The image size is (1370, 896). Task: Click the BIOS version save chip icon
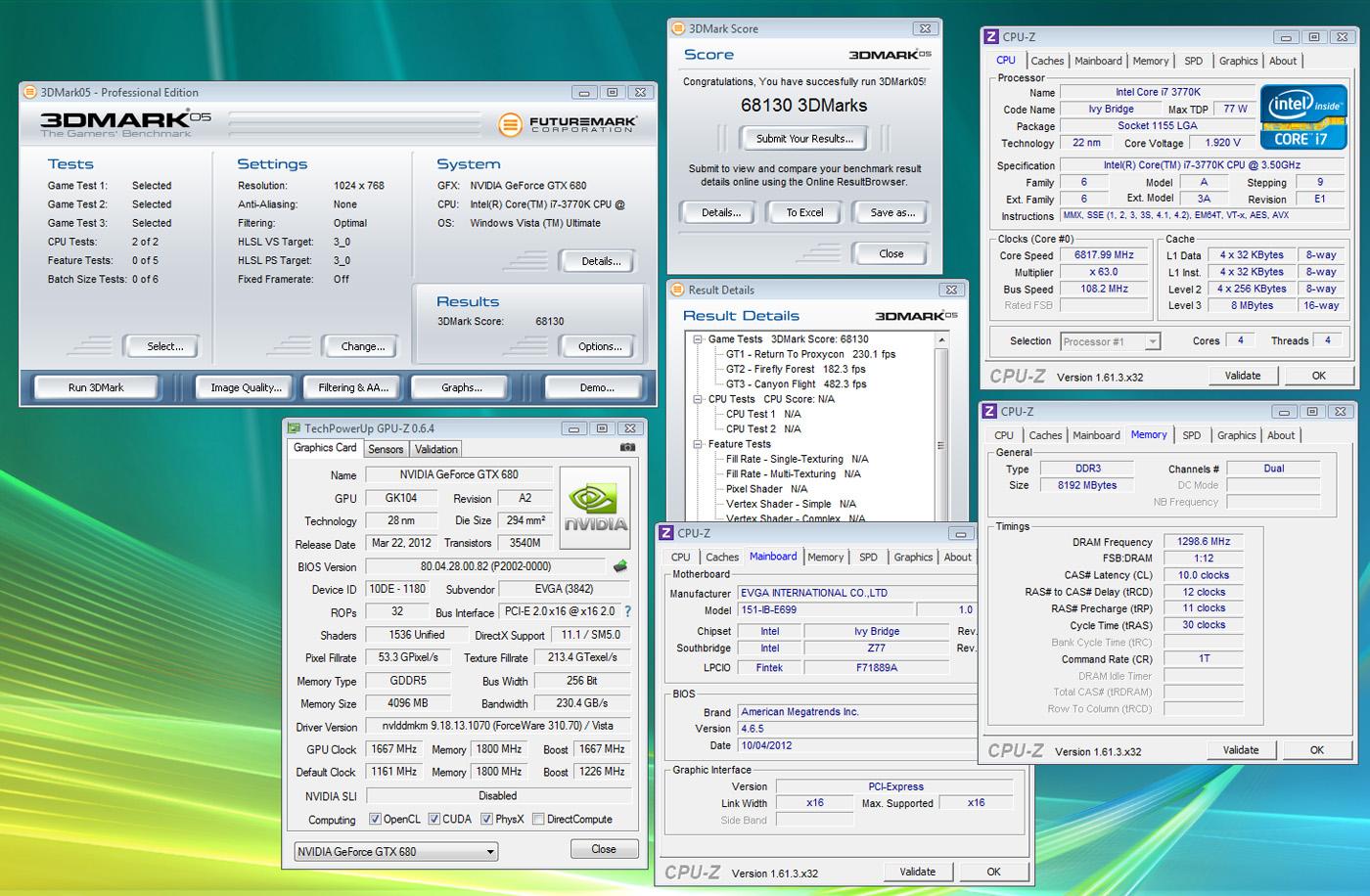619,566
